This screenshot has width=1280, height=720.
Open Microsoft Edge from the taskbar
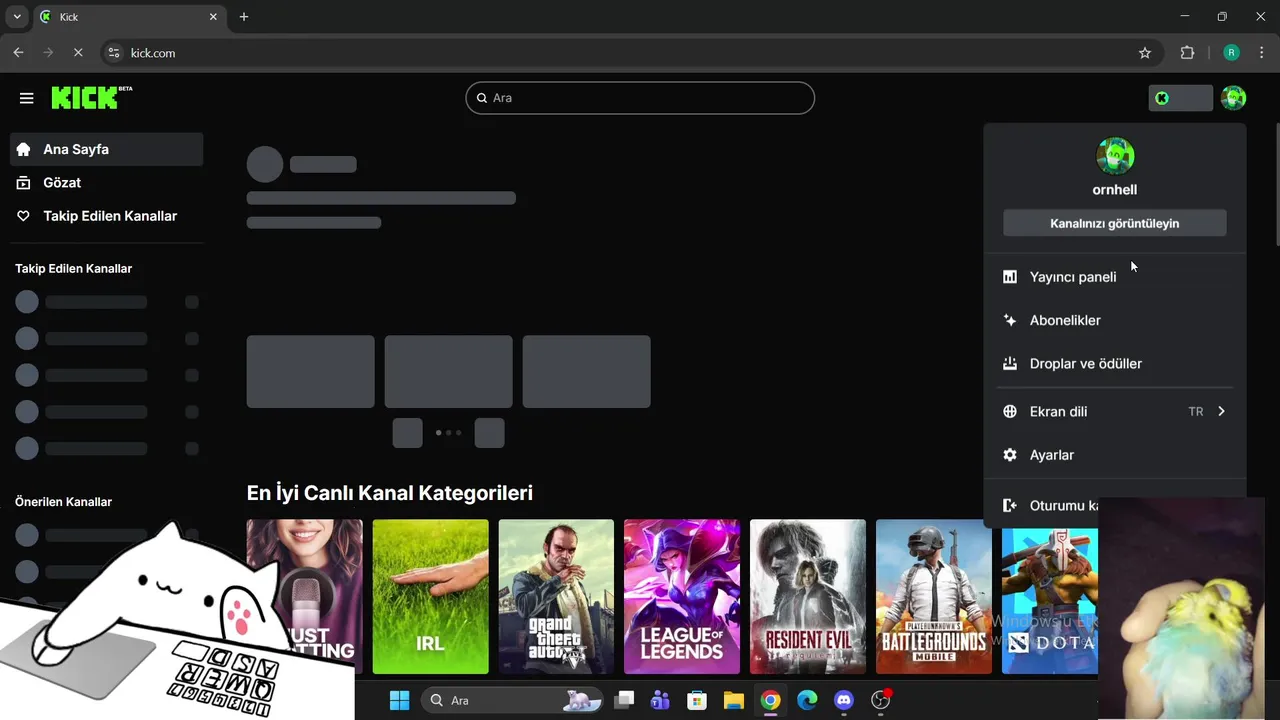(807, 700)
